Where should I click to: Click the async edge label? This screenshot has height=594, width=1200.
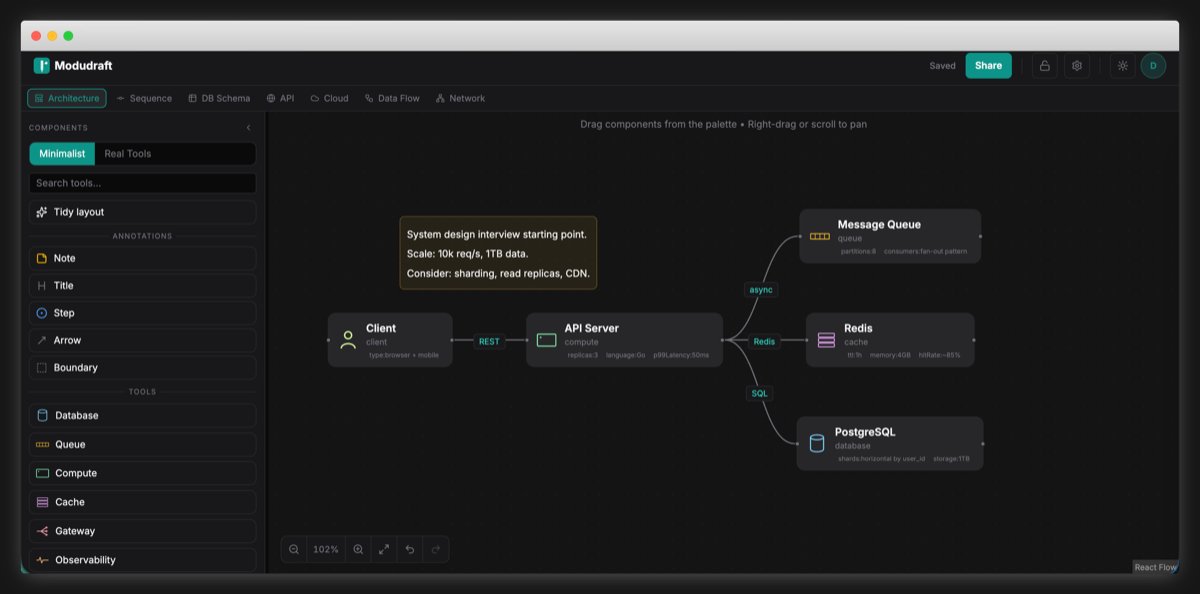[761, 289]
